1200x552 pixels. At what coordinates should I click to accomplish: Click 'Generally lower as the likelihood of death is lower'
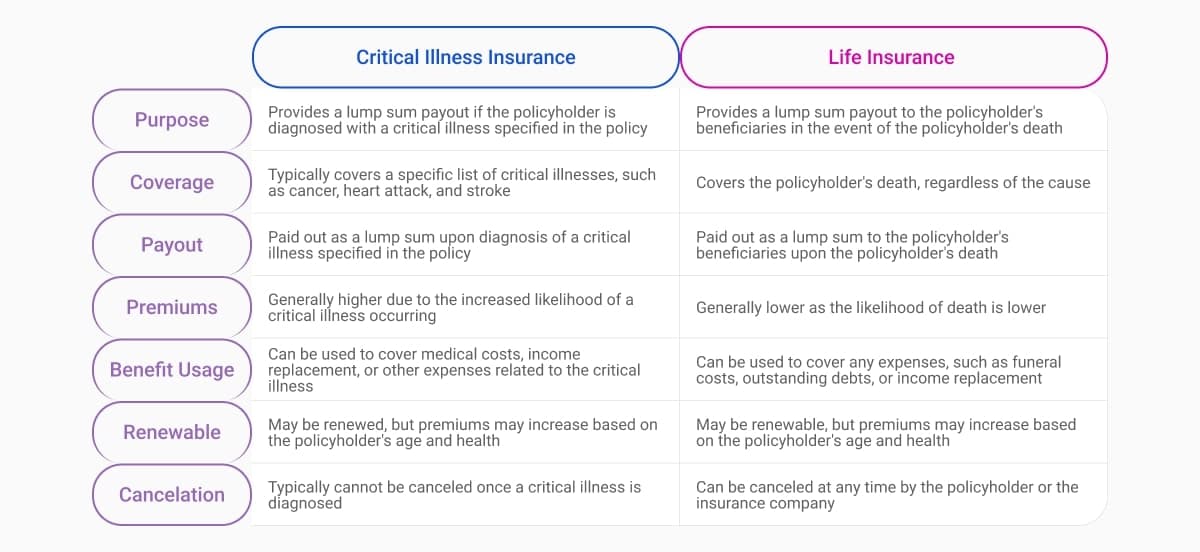[x=870, y=307]
